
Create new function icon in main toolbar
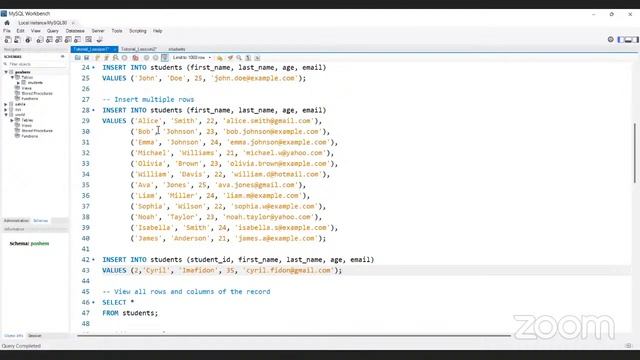pos(78,40)
